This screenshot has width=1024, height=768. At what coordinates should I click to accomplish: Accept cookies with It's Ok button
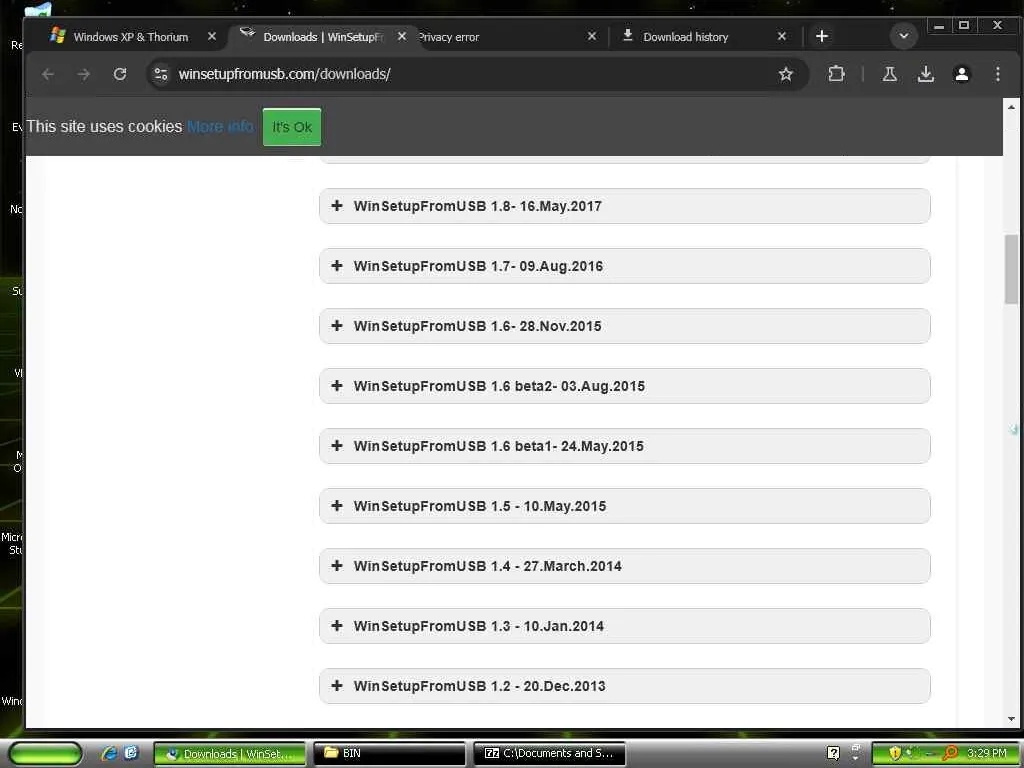[292, 127]
